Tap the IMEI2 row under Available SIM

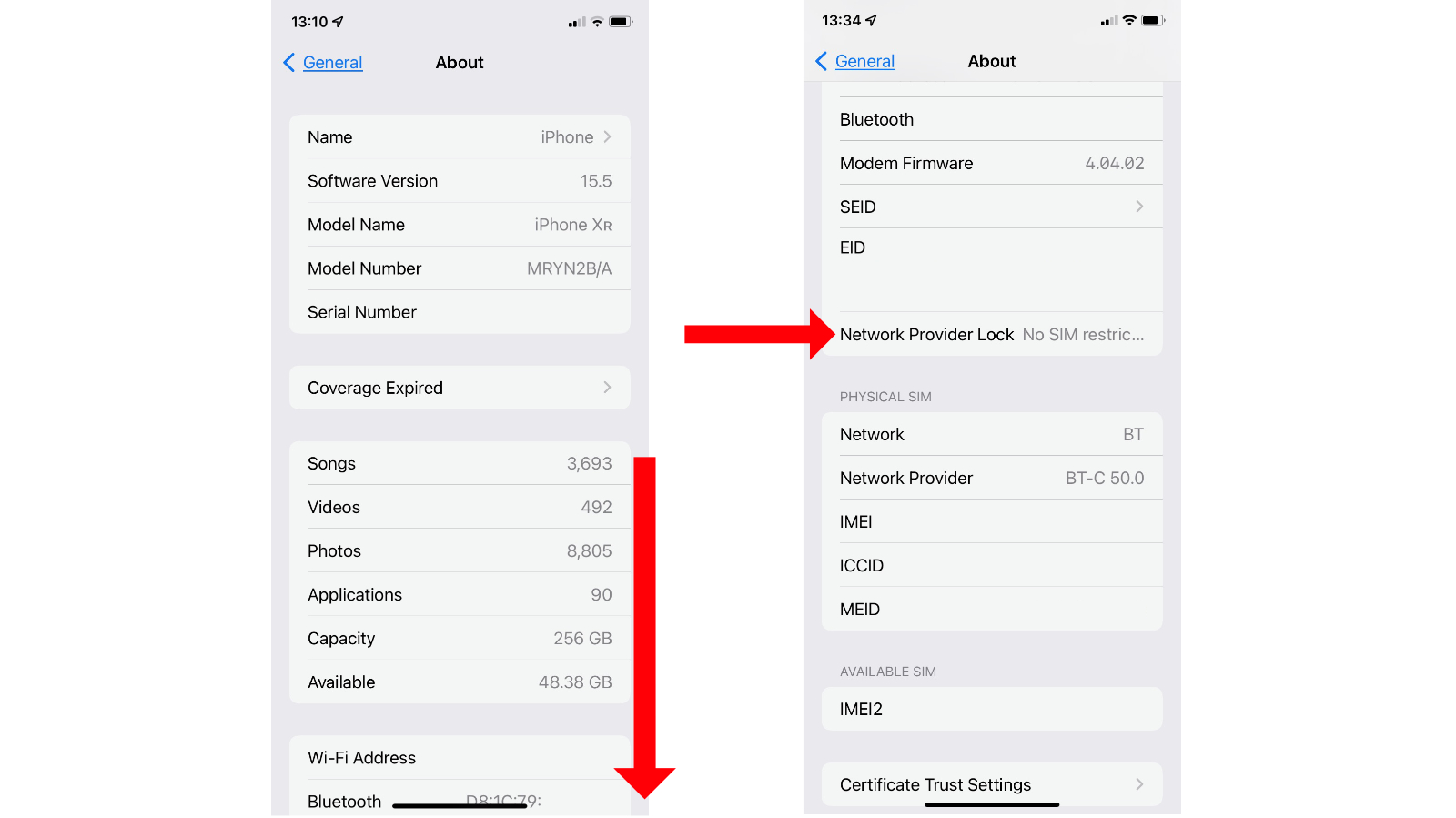[x=992, y=709]
